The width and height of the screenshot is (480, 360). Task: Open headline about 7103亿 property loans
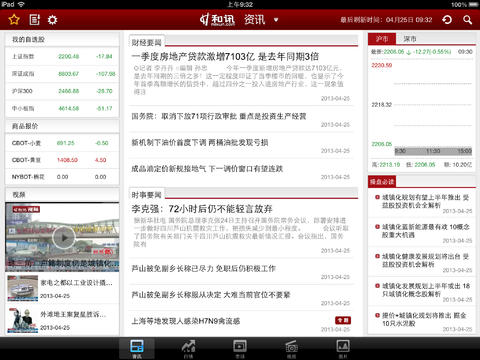225,57
